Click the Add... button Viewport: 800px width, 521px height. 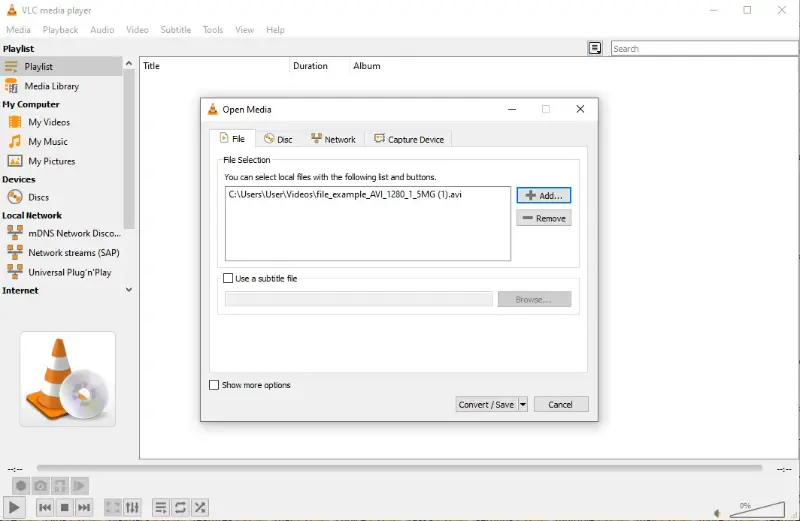544,195
